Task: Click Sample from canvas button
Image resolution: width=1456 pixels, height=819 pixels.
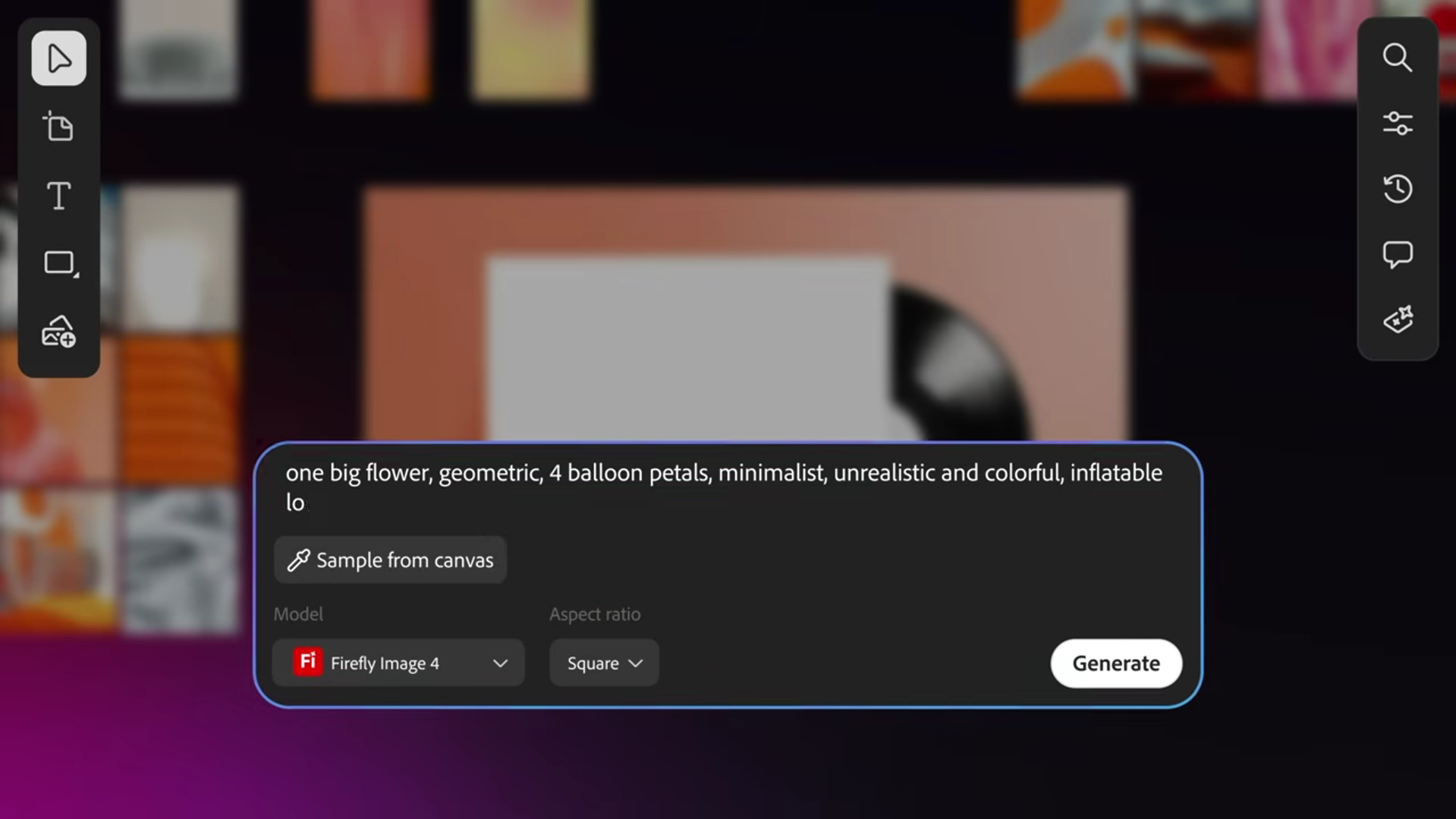Action: tap(390, 560)
